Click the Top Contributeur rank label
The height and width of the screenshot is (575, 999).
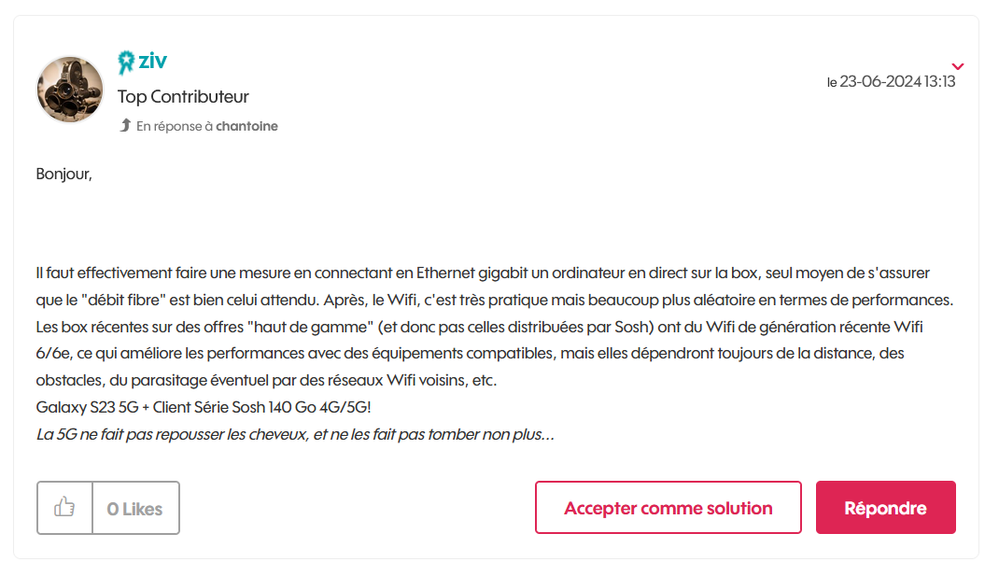(x=183, y=97)
